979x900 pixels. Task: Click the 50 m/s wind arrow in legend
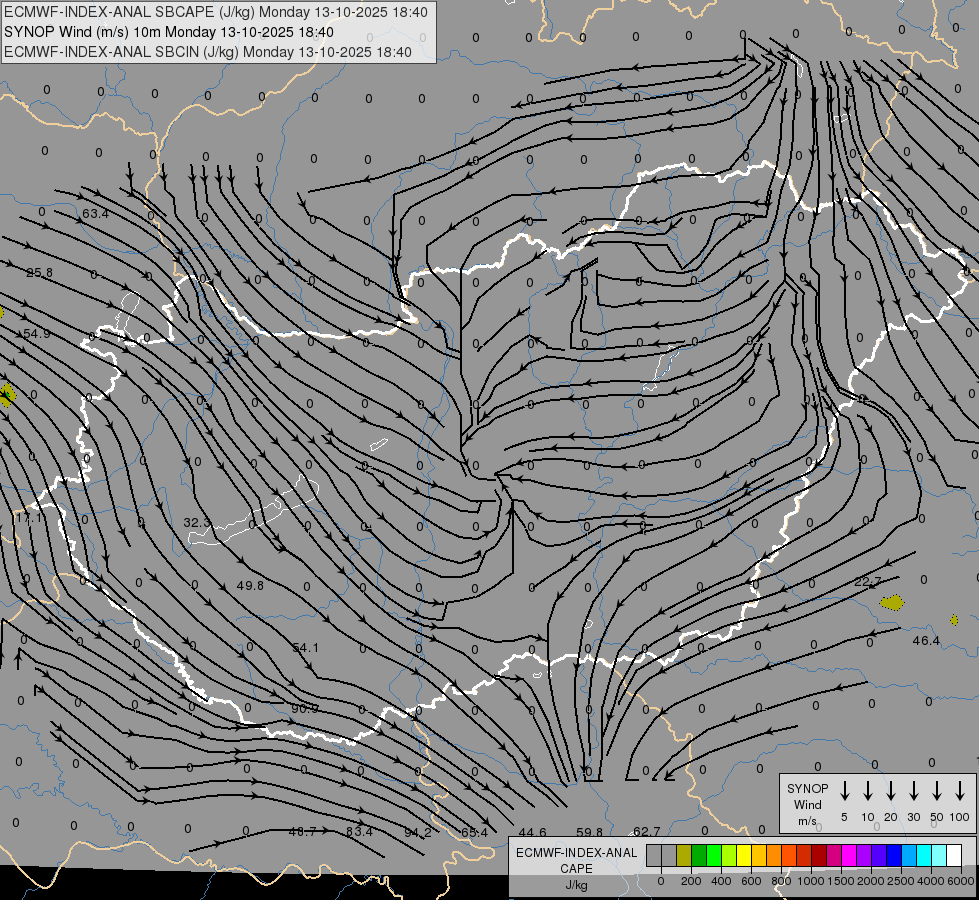(937, 790)
